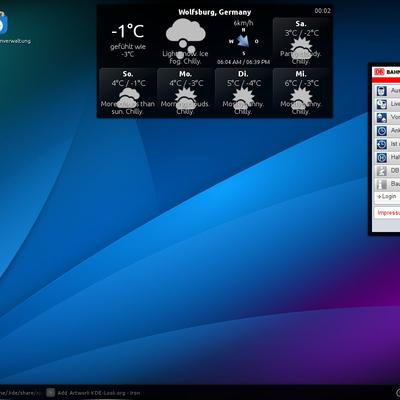This screenshot has height=400, width=400.
Task: Click the Mo. morning clouds forecast icon
Action: pyautogui.click(x=185, y=98)
